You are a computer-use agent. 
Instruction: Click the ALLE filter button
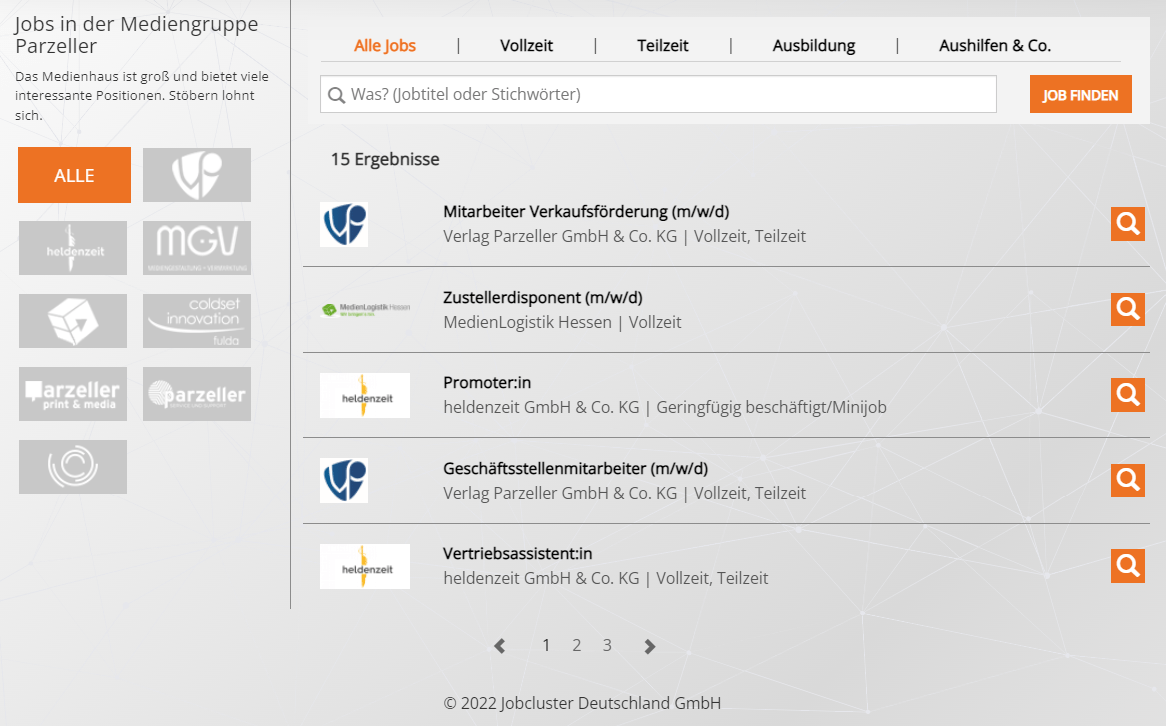[74, 174]
